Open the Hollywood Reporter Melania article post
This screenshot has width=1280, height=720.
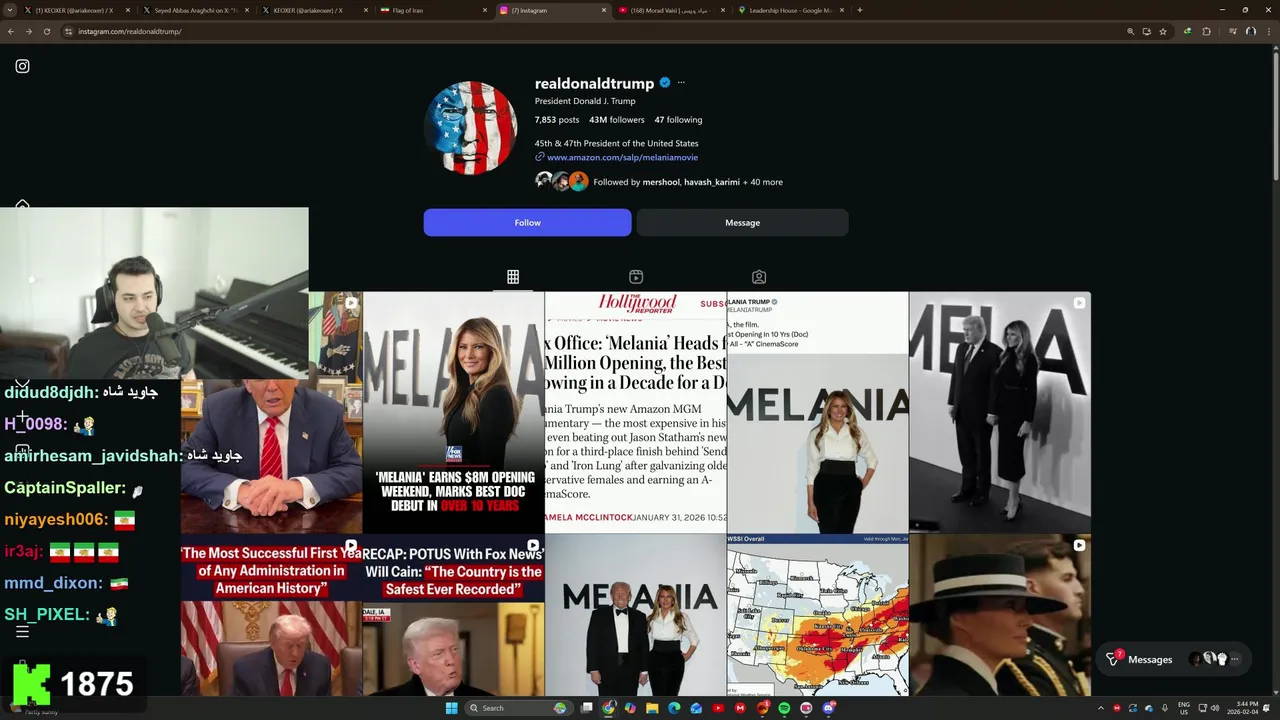tap(636, 412)
